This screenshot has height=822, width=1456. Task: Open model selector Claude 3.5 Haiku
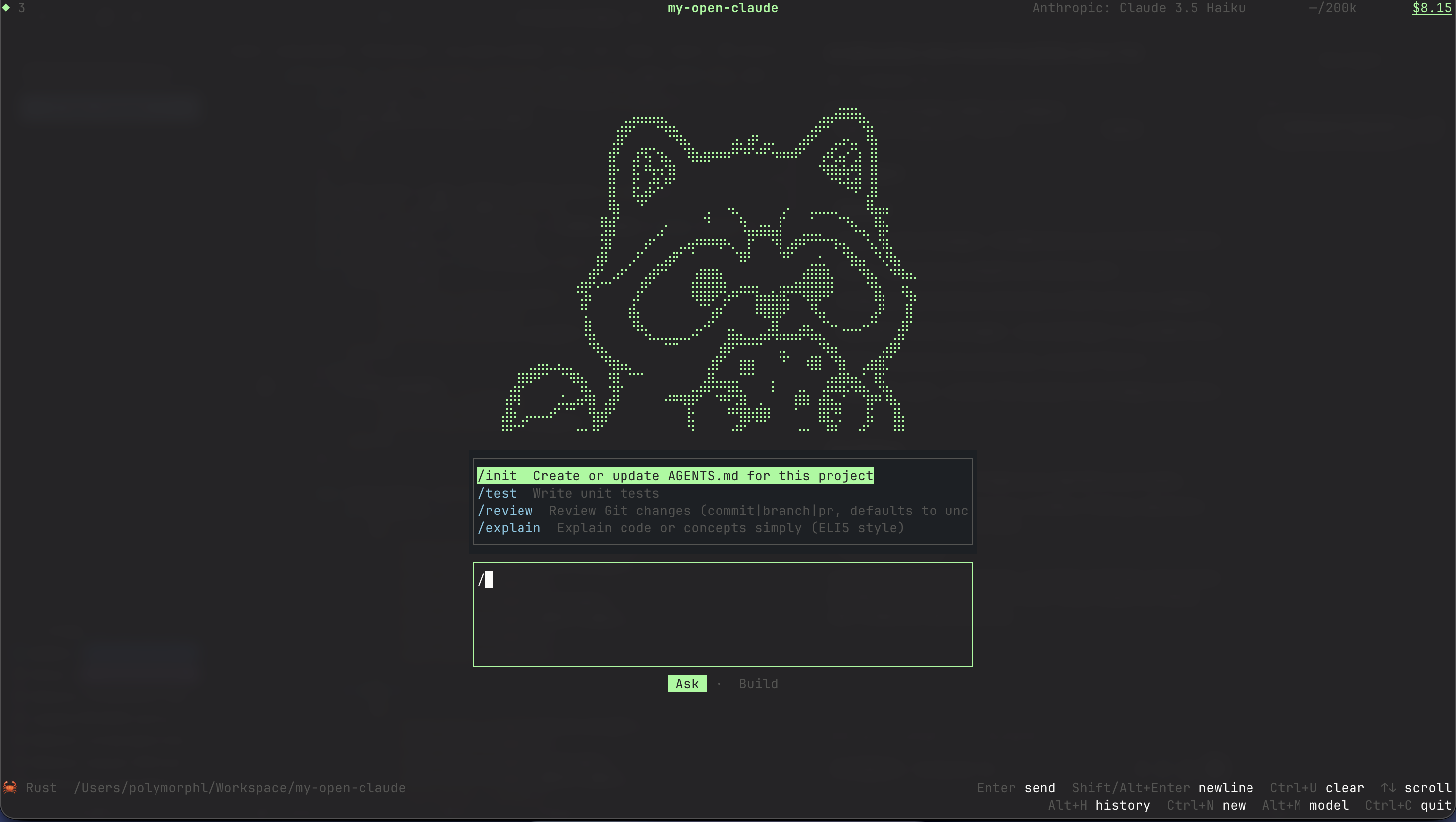coord(1139,8)
